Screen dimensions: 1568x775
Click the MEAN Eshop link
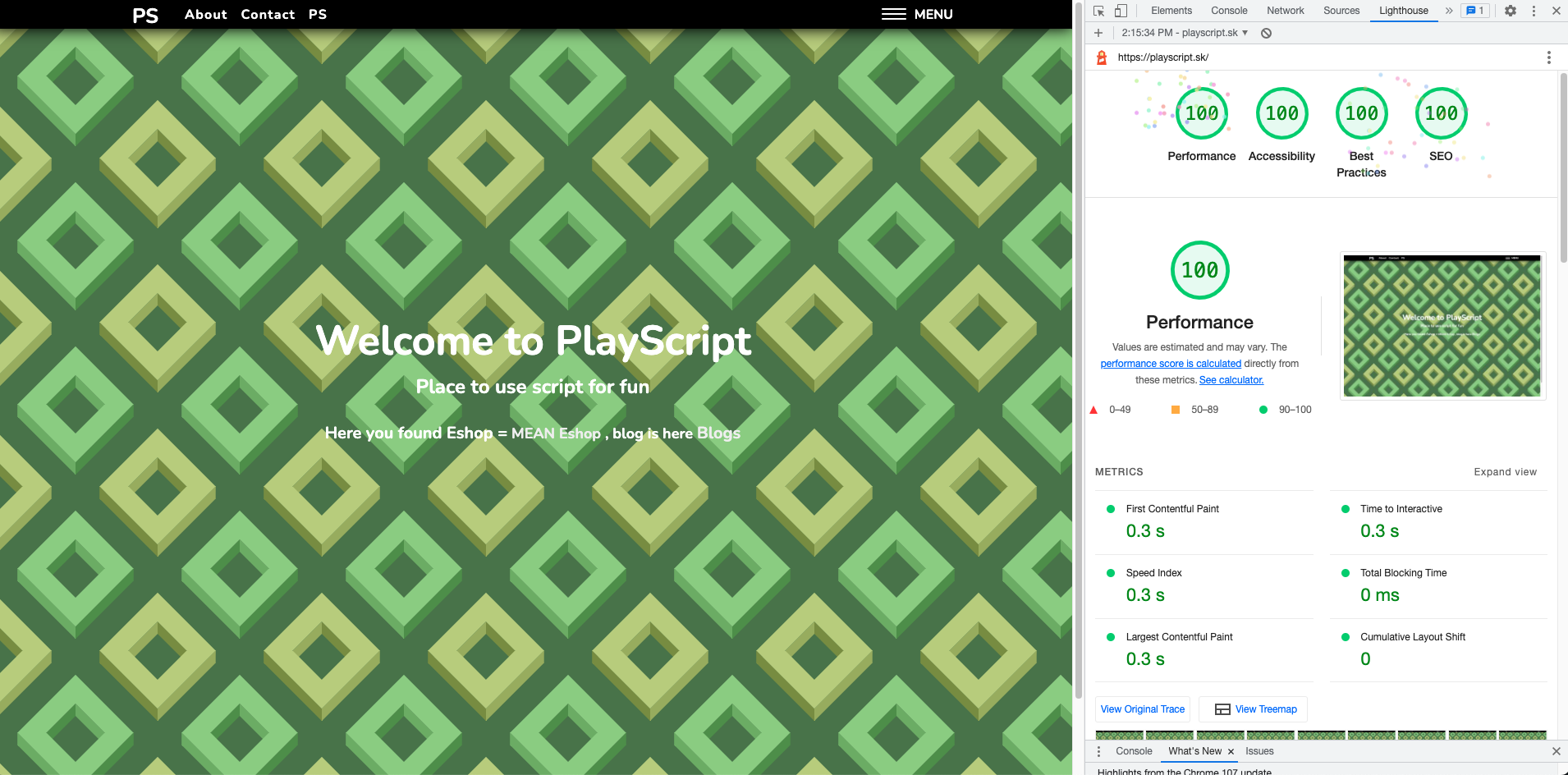(x=556, y=433)
